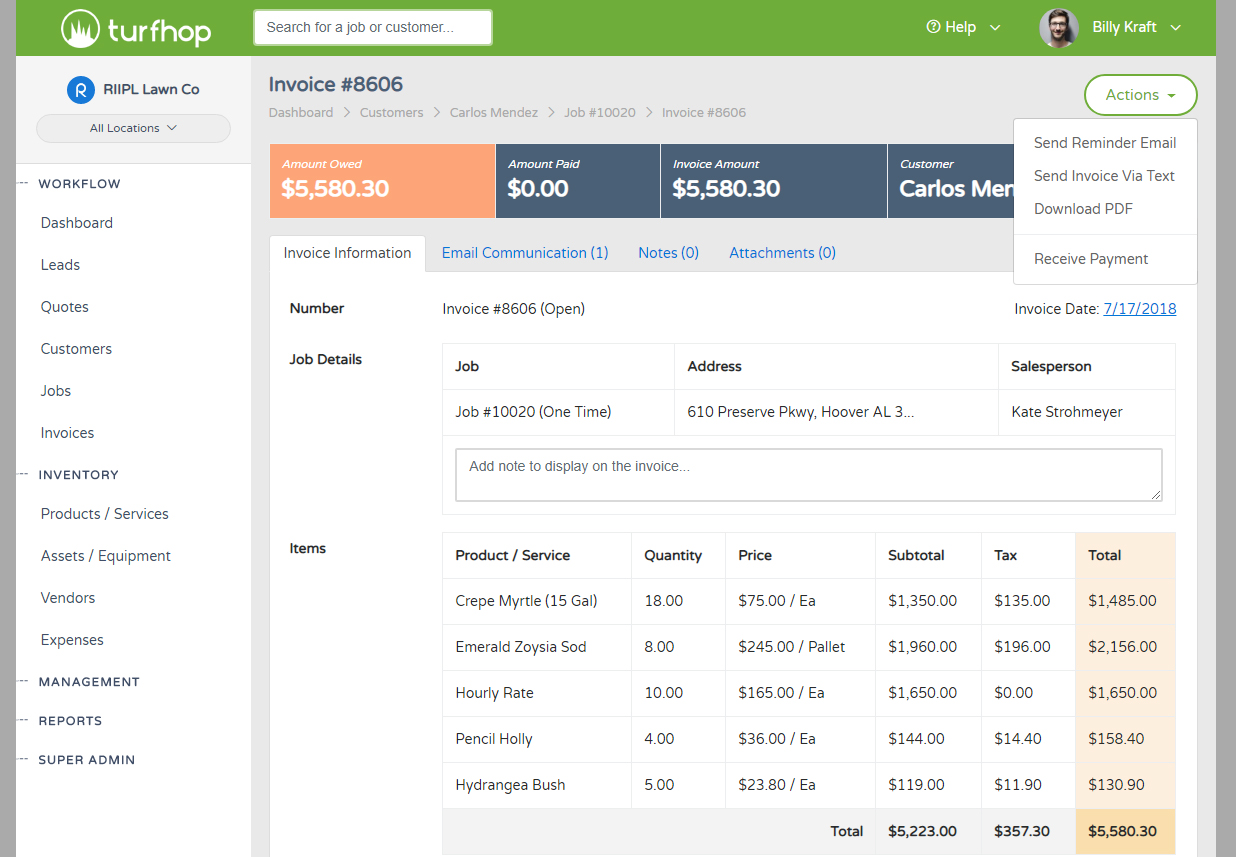Click the job or customer search field
The height and width of the screenshot is (857, 1236).
click(x=372, y=27)
